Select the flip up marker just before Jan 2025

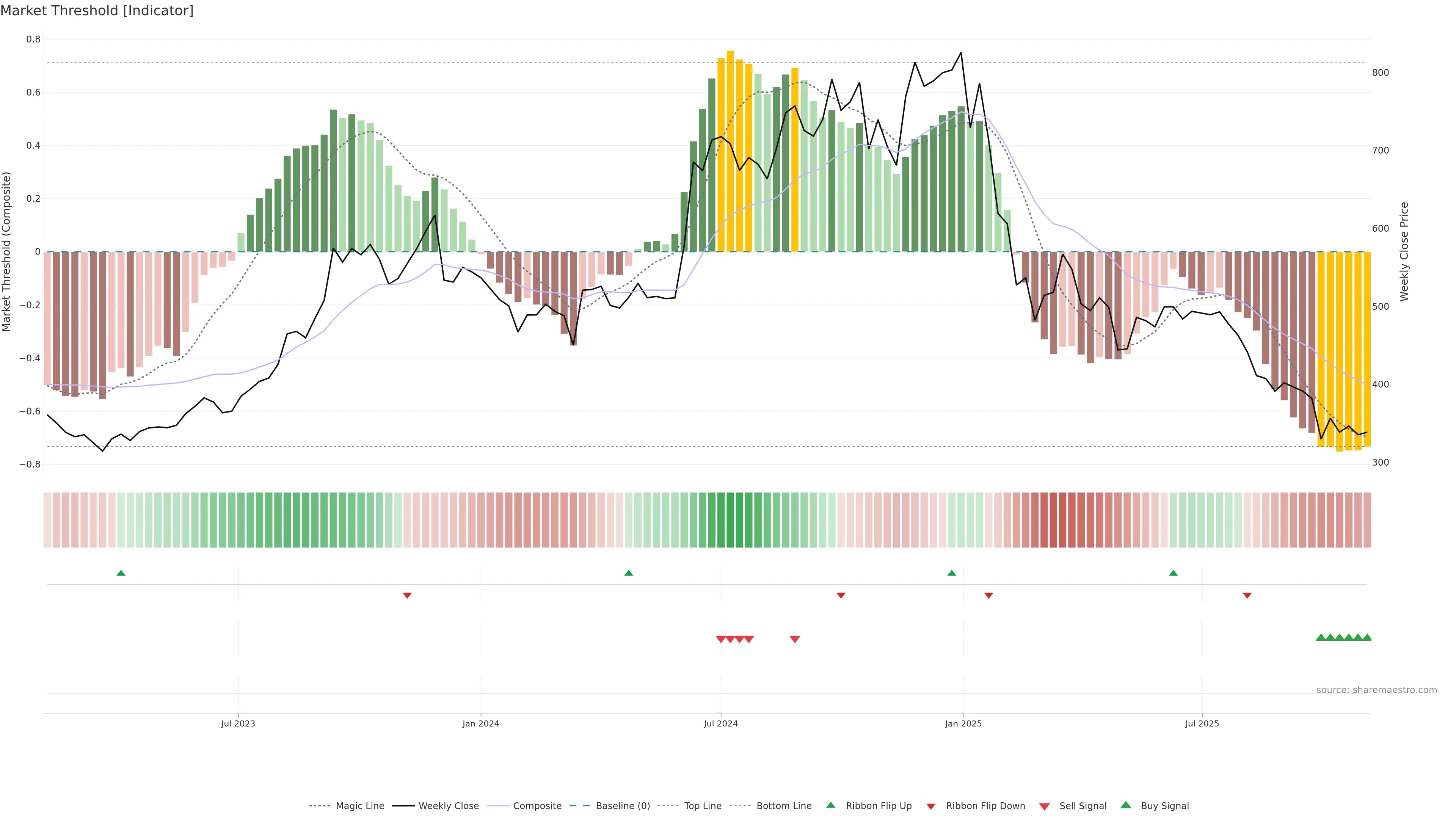point(952,573)
